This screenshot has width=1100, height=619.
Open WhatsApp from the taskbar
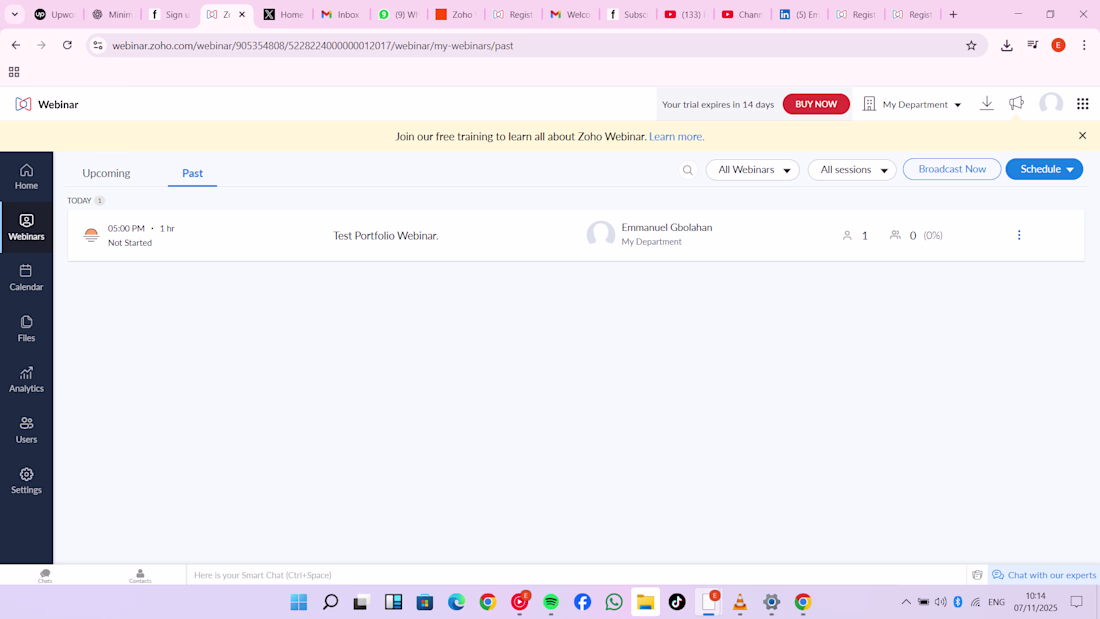pyautogui.click(x=614, y=602)
